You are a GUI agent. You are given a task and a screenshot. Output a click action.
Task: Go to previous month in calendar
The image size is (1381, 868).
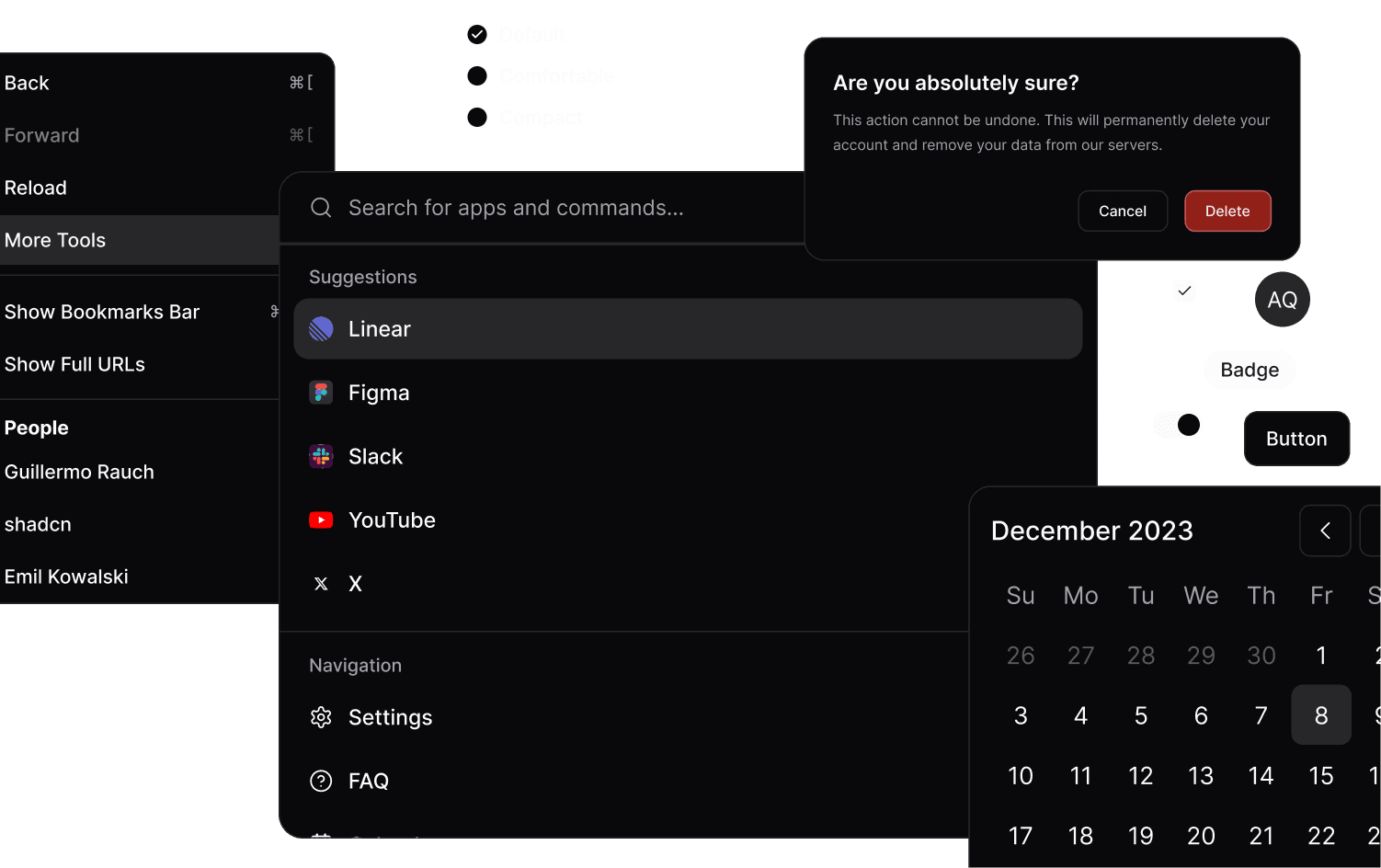[1325, 531]
